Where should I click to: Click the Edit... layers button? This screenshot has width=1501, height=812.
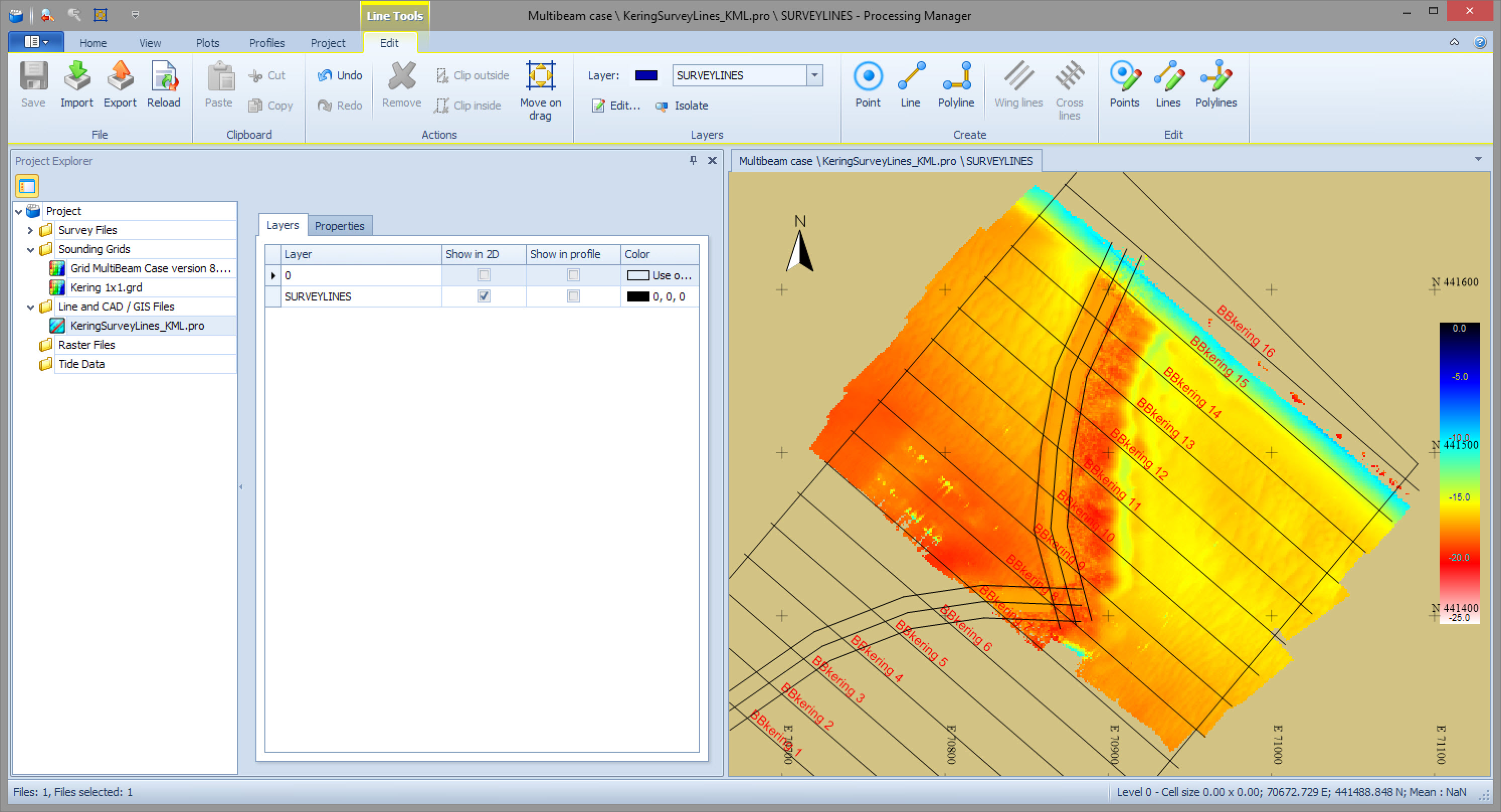tap(616, 106)
